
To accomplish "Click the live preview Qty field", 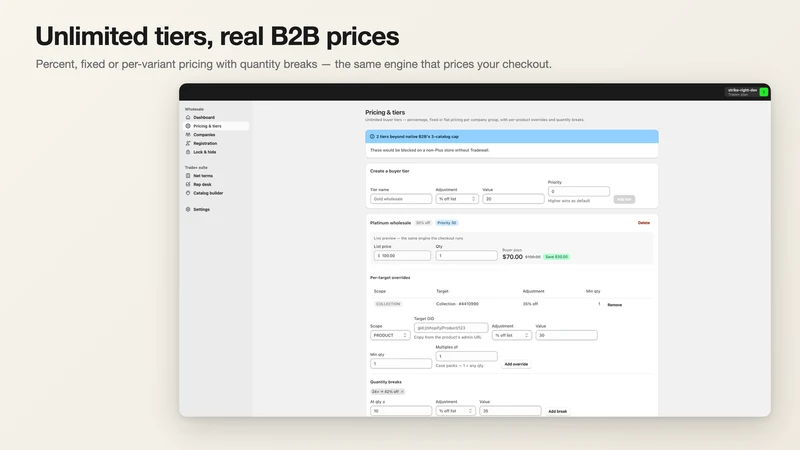I will point(466,256).
